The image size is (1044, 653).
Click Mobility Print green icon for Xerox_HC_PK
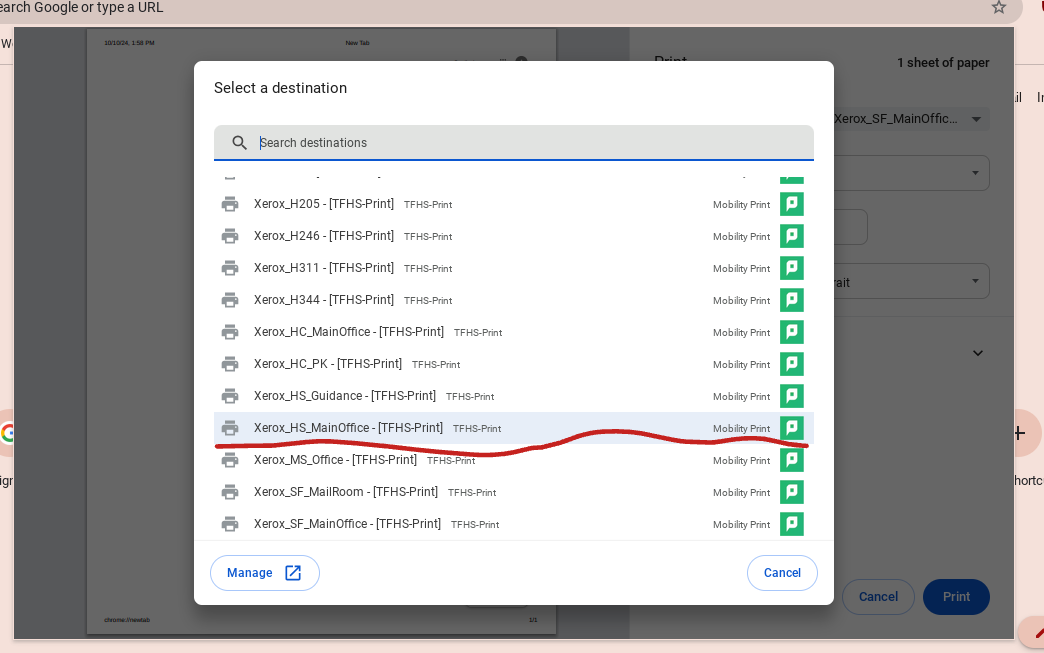[792, 363]
